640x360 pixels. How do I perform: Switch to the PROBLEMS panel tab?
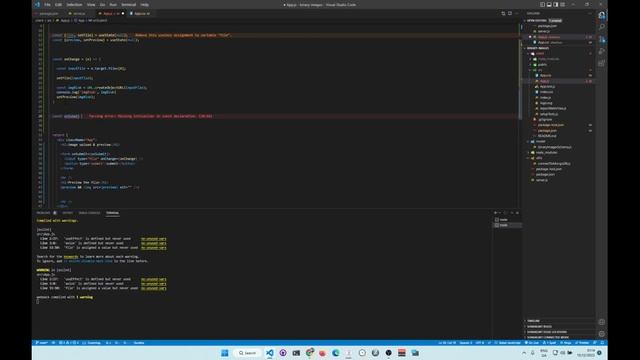(x=43, y=213)
